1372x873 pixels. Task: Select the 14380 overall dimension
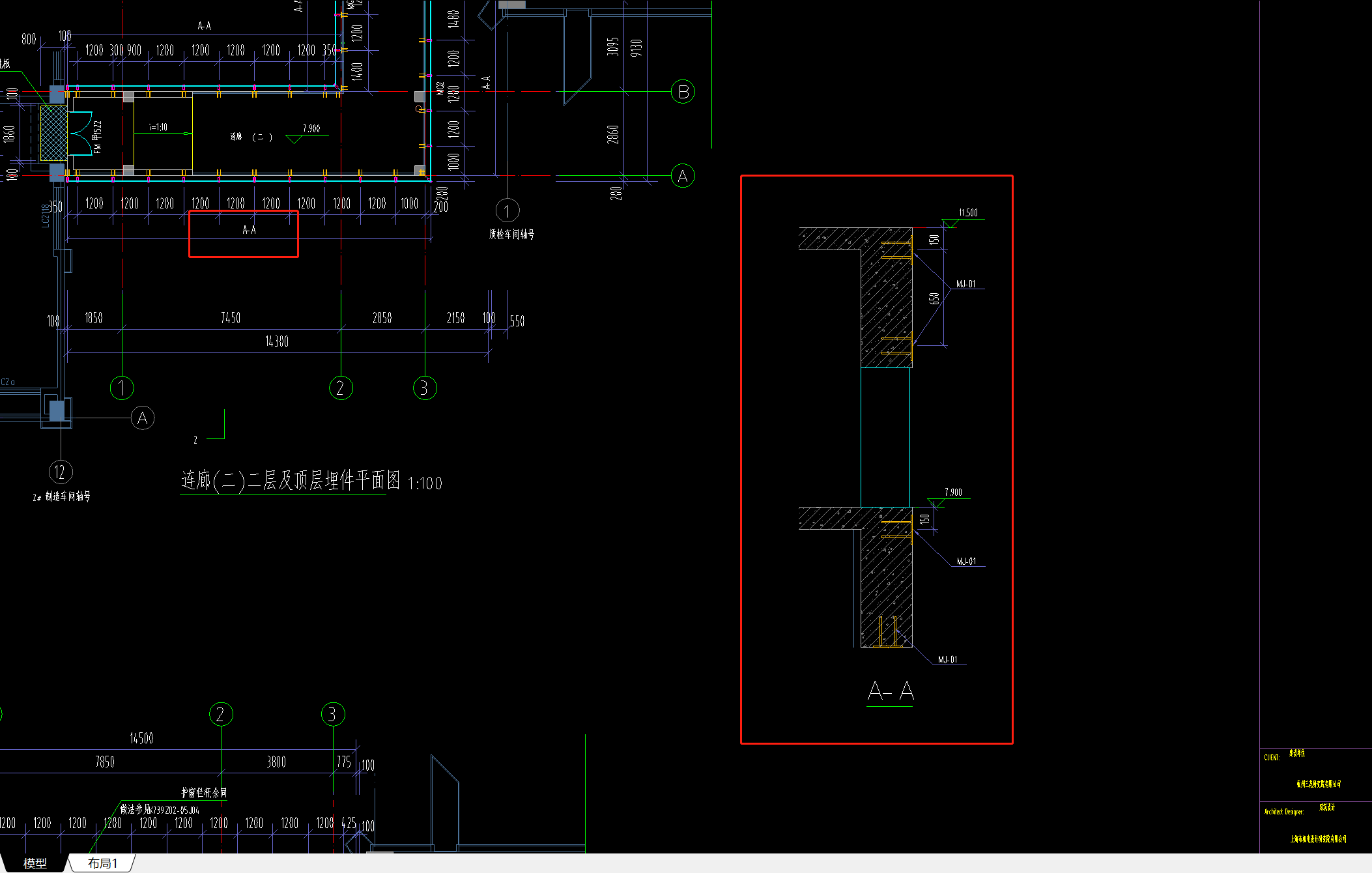(277, 341)
